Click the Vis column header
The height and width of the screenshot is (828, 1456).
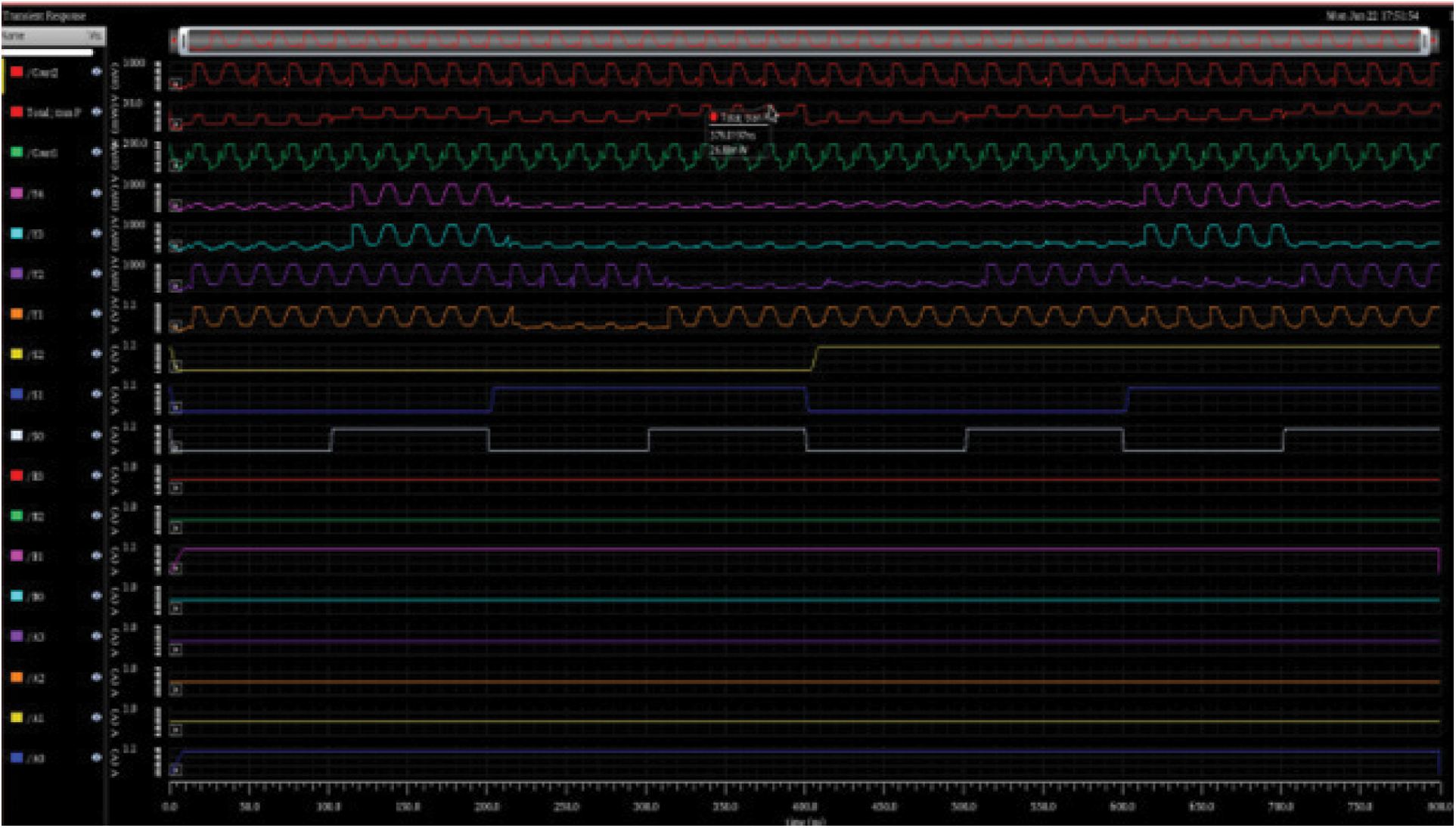(x=95, y=36)
